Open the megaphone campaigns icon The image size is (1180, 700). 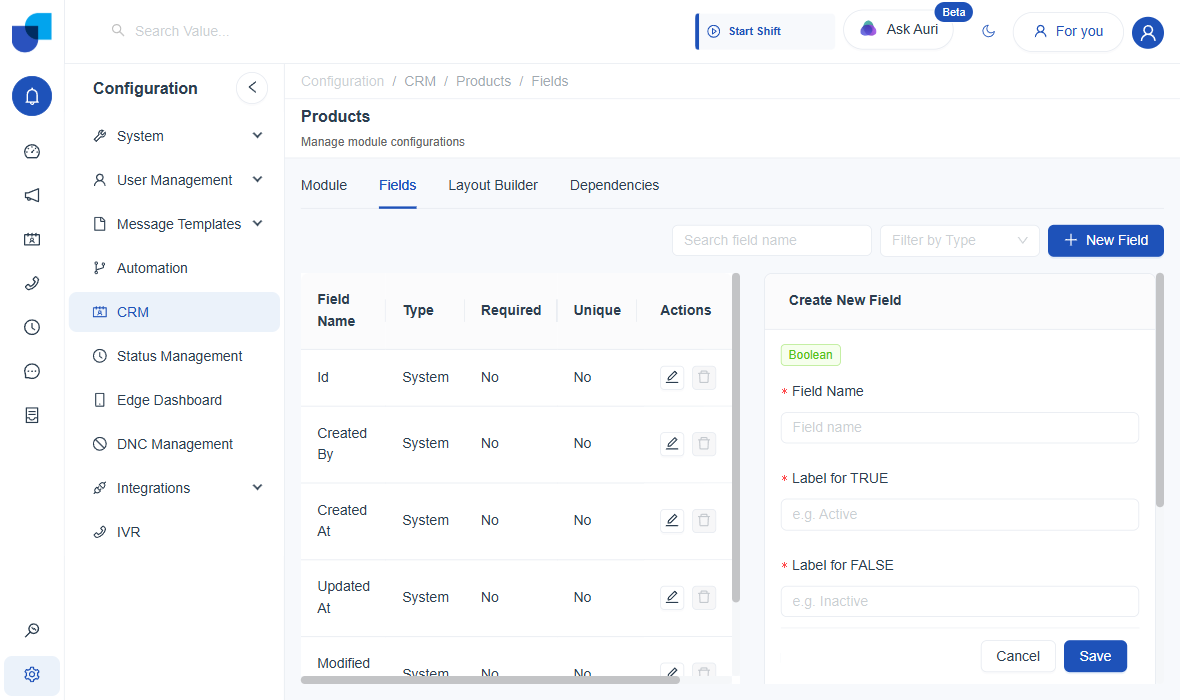[x=32, y=196]
